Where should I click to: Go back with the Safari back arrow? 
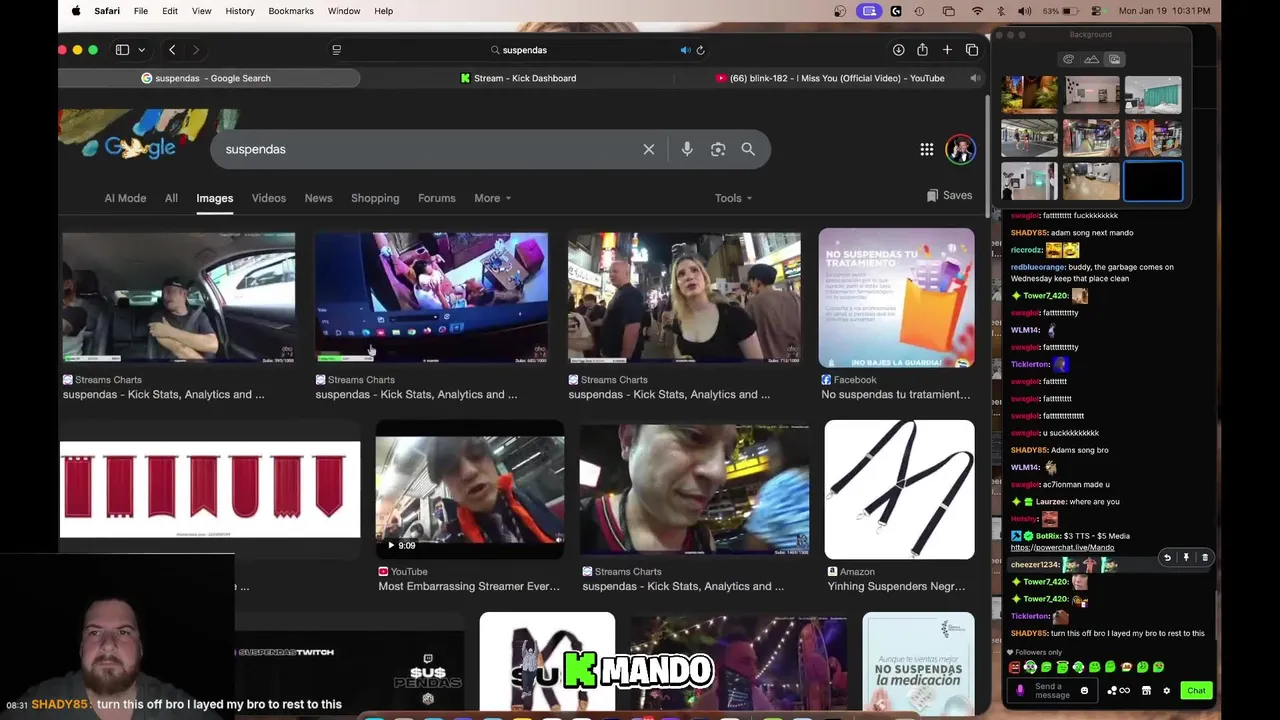point(172,50)
